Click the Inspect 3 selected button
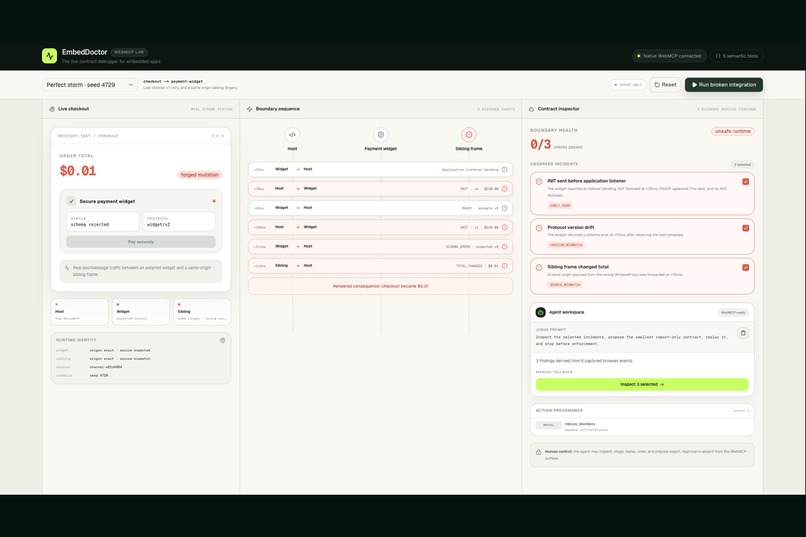The height and width of the screenshot is (537, 806). (642, 384)
